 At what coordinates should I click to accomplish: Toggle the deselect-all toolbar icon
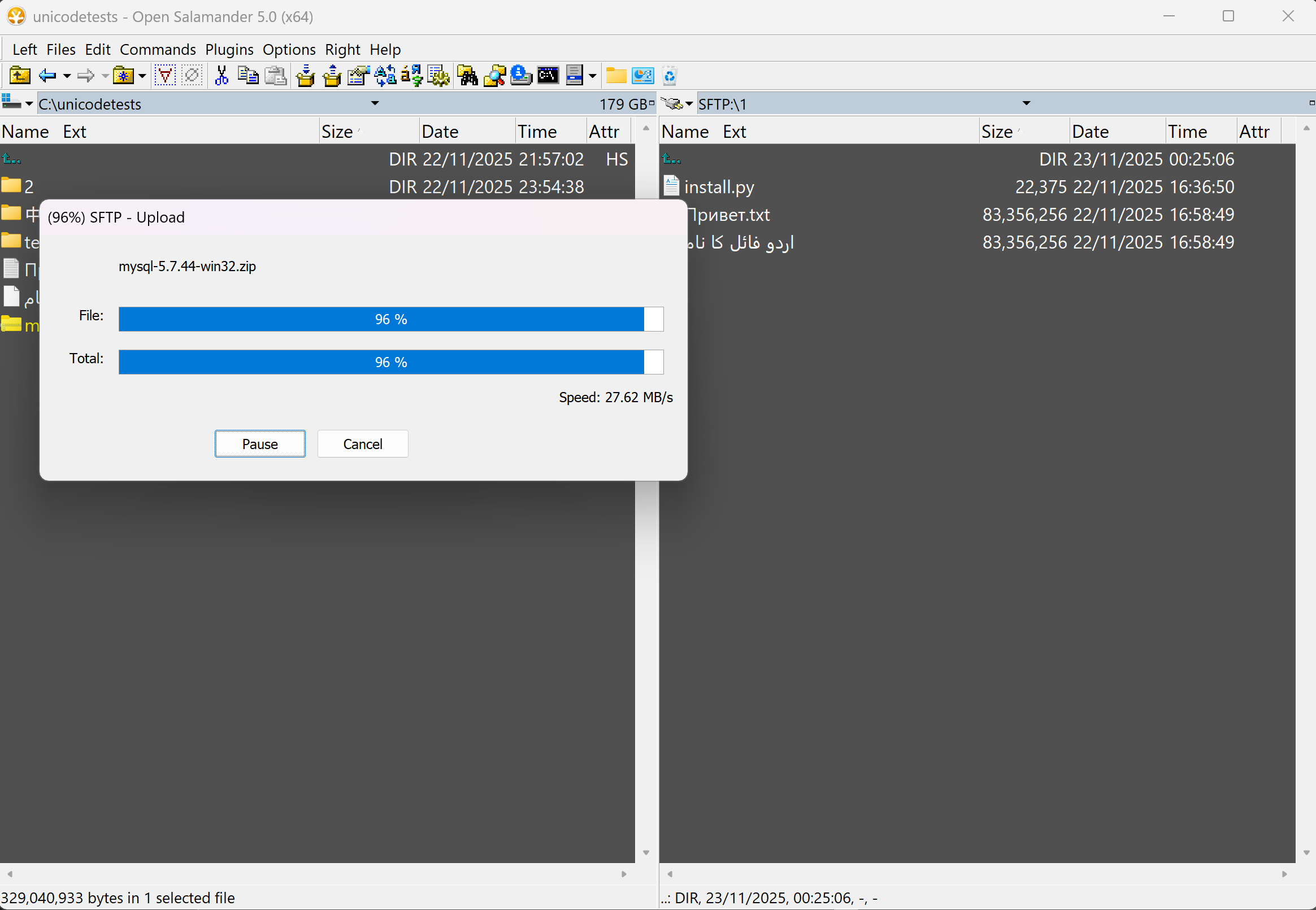point(192,75)
